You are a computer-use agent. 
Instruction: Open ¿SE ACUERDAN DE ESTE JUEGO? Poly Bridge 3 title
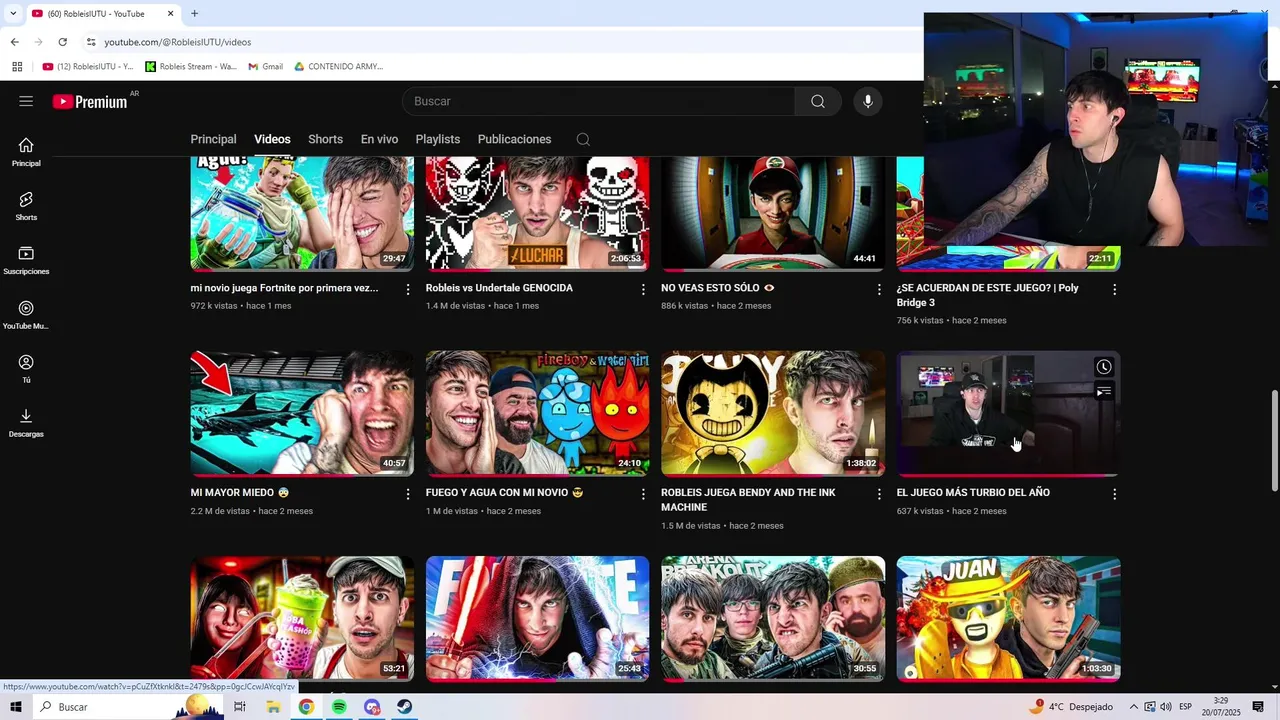click(987, 295)
